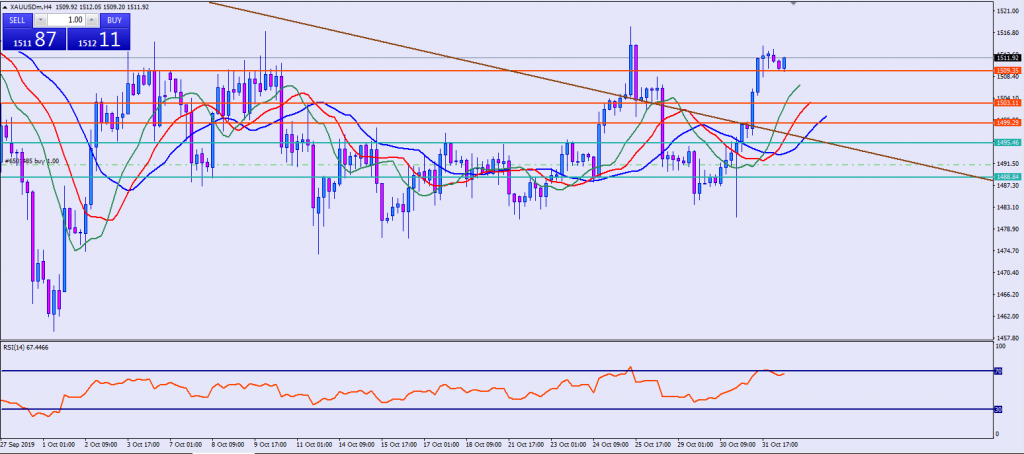Click the RSI 70 overbought level tag

(x=999, y=371)
